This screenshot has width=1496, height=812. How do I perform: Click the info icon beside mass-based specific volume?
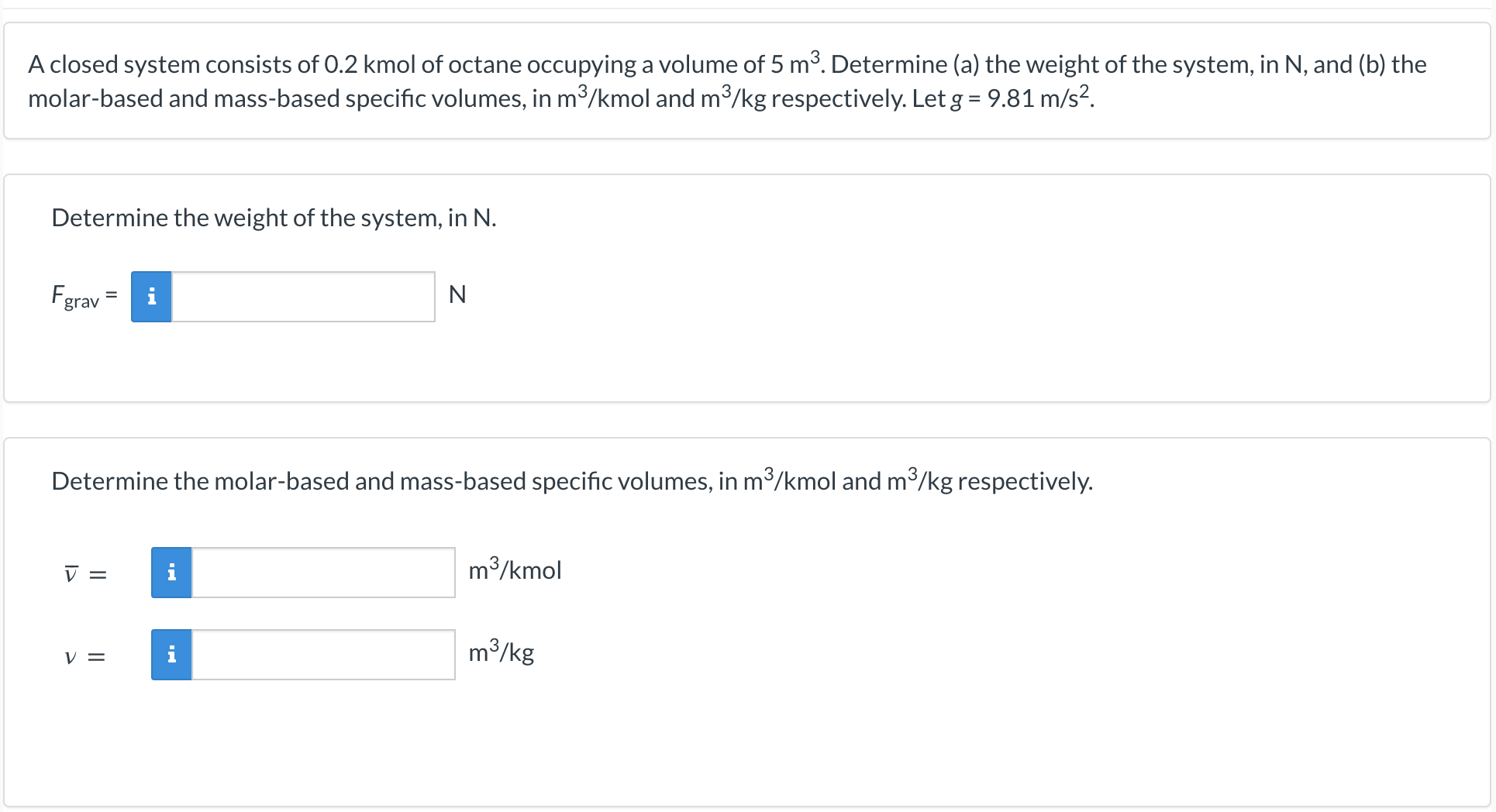(x=171, y=655)
